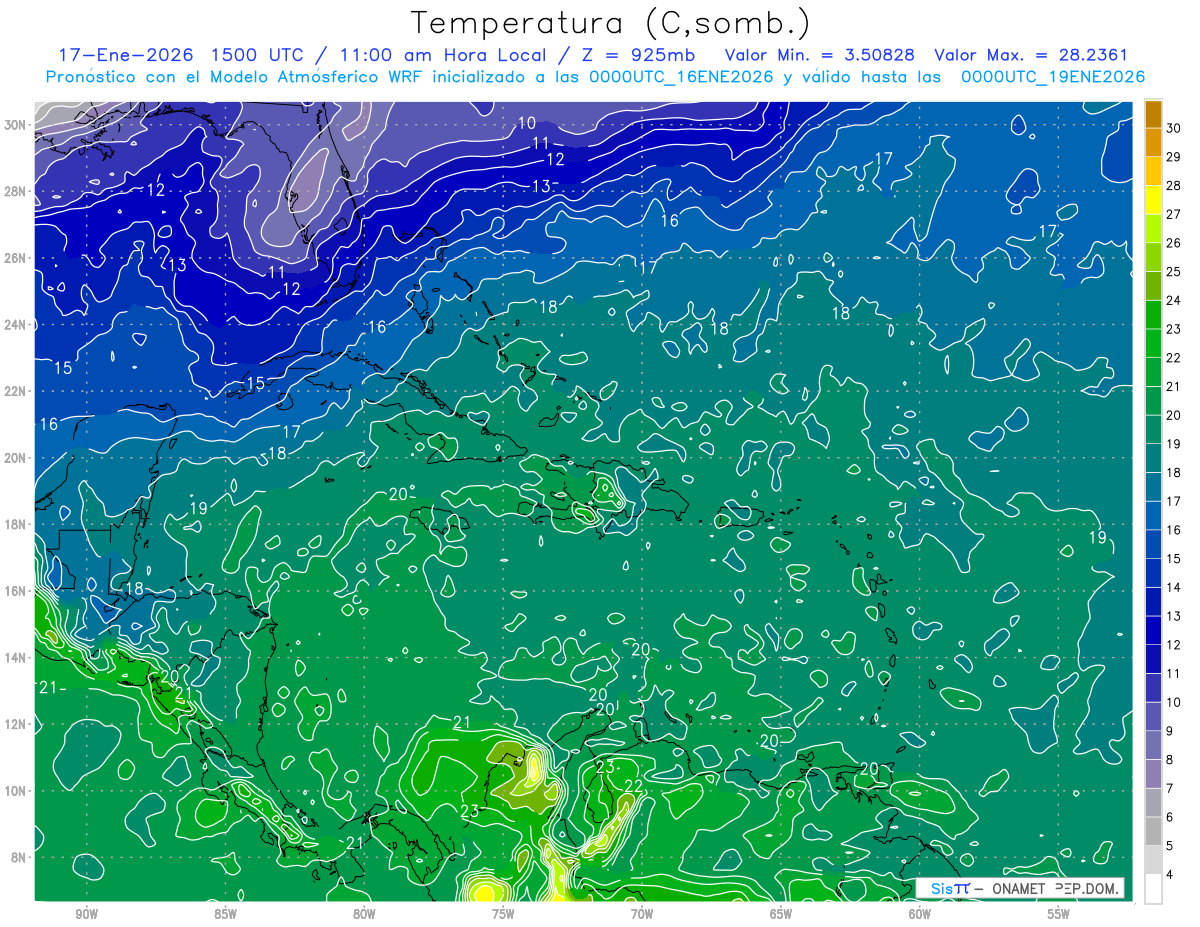
Task: Click the "24N" latitude axis label
Action: [x=17, y=325]
